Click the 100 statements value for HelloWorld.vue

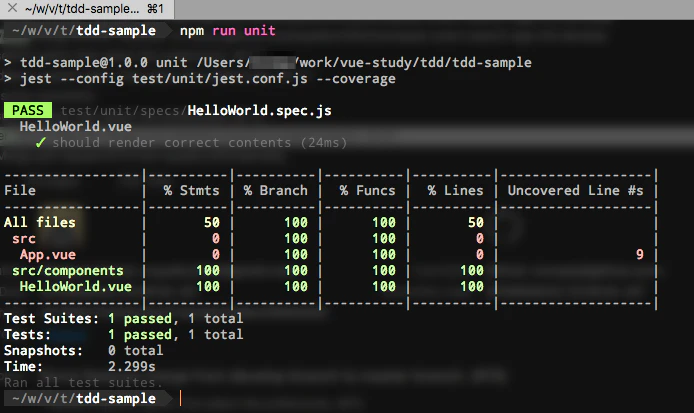point(208,286)
